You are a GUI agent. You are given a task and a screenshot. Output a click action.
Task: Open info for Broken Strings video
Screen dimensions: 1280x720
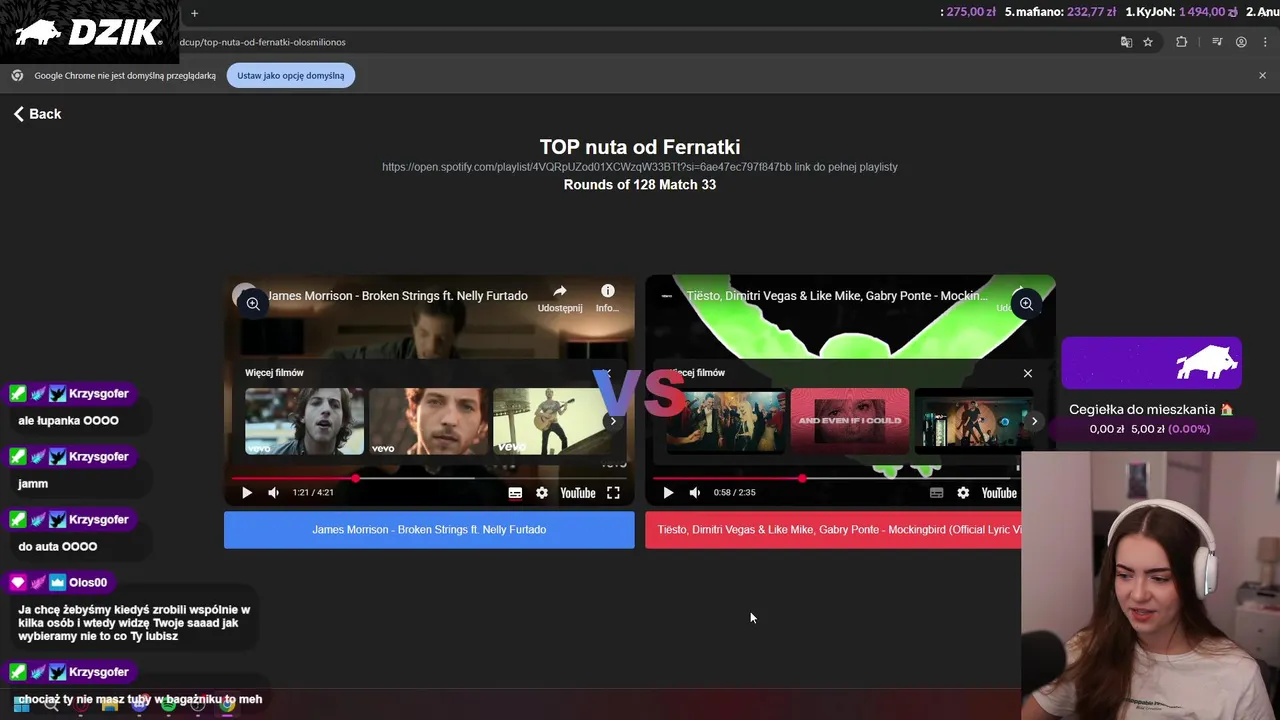coord(607,297)
